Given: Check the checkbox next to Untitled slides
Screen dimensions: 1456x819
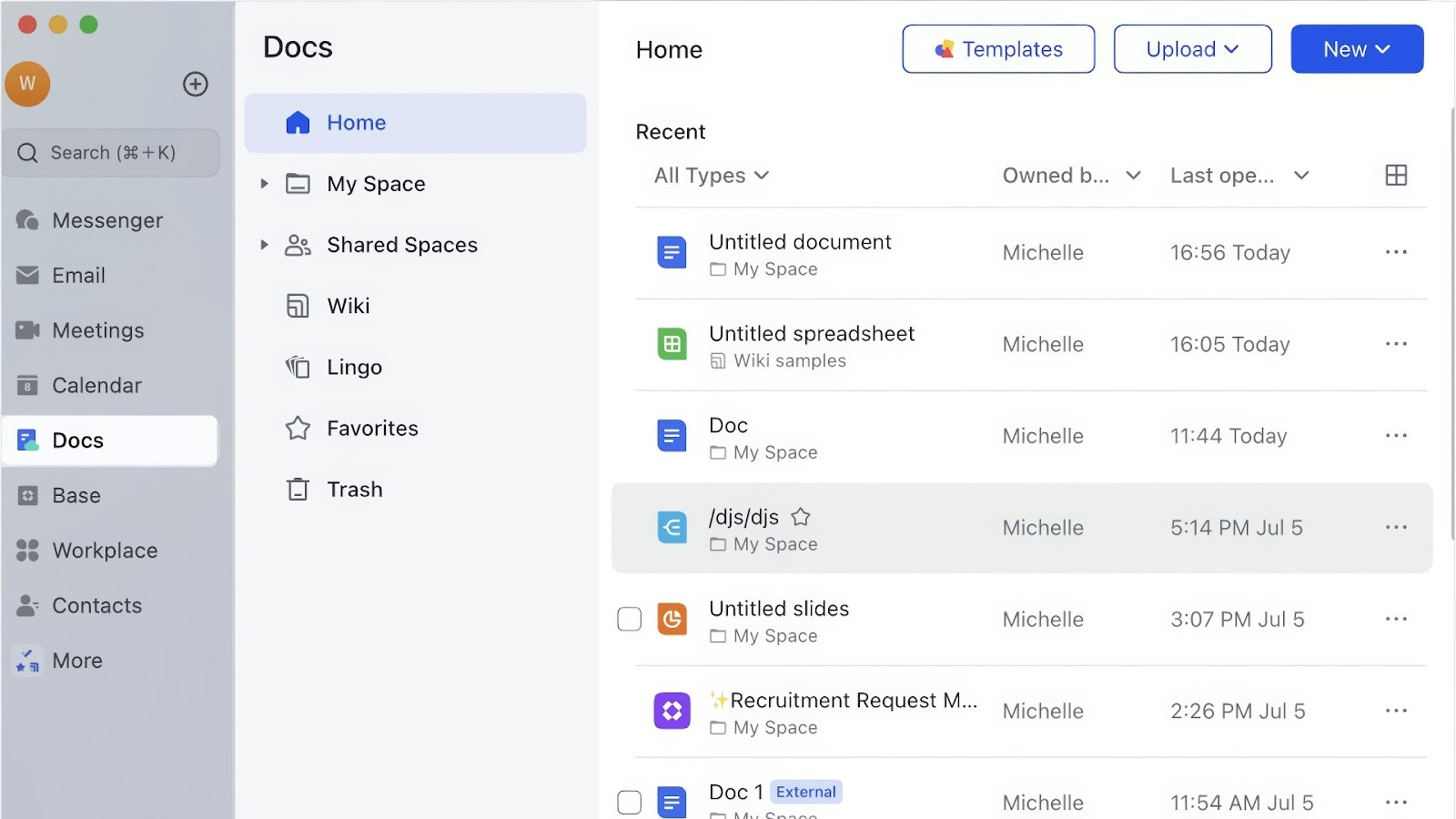Looking at the screenshot, I should click(x=629, y=619).
